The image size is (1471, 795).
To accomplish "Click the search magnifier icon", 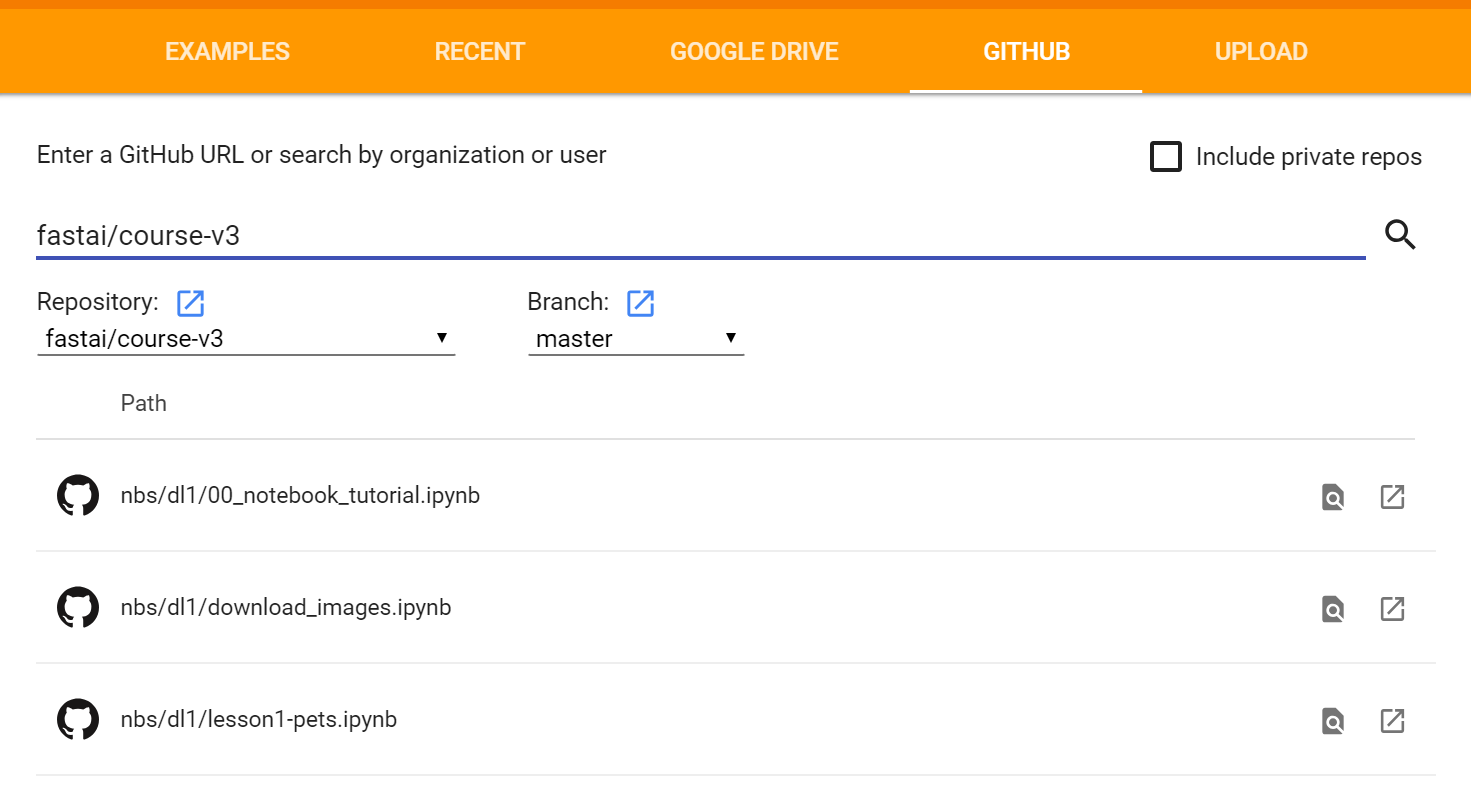I will tap(1400, 236).
